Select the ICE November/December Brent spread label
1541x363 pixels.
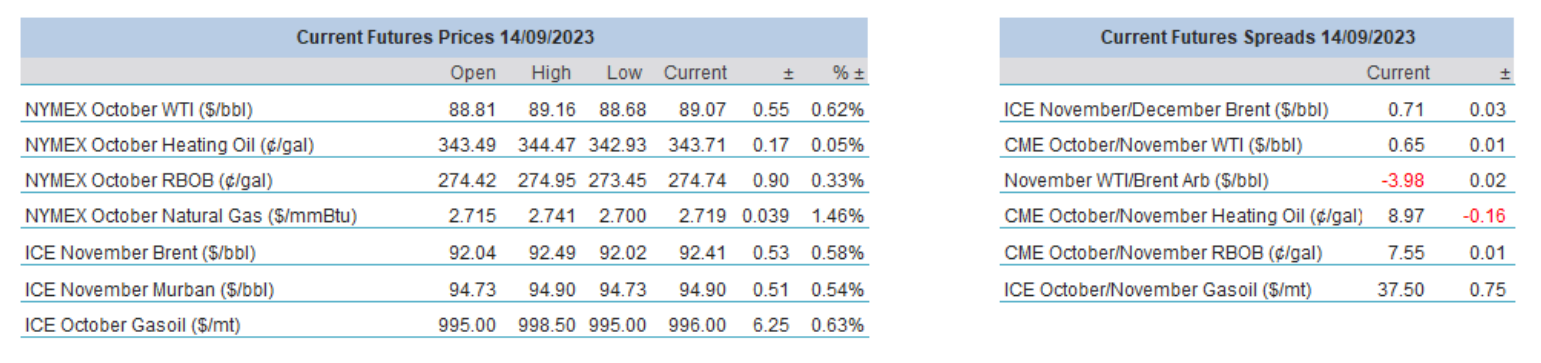[1166, 109]
